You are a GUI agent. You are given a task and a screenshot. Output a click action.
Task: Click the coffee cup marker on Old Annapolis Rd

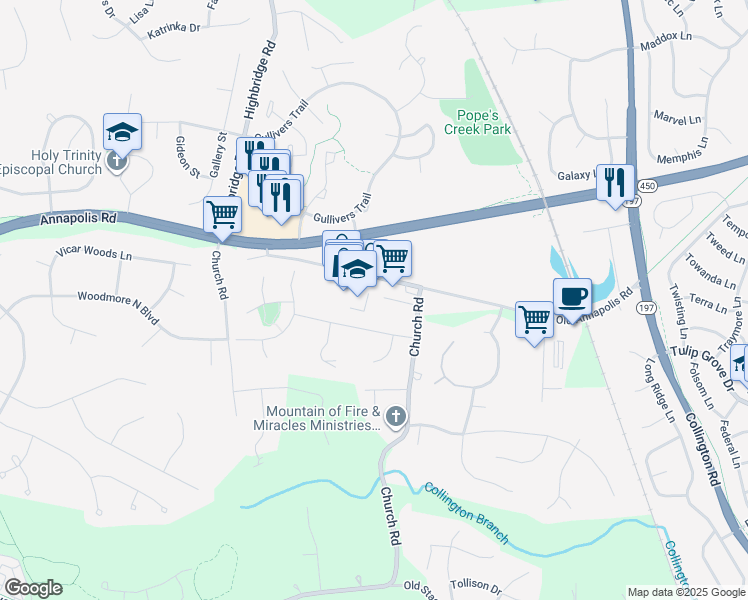coord(572,297)
